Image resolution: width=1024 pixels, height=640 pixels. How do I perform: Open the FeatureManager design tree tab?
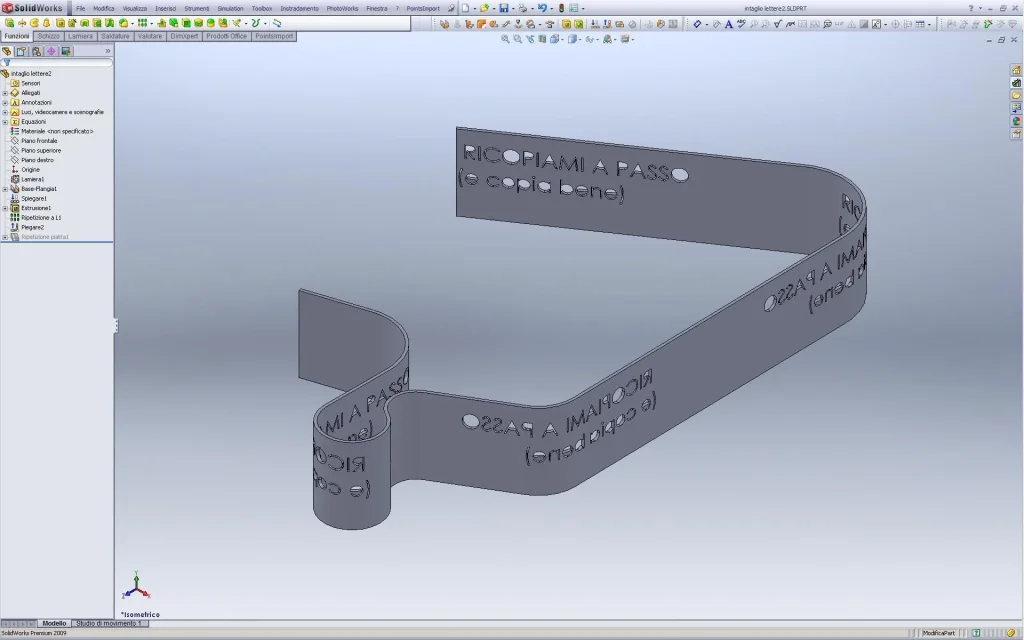7,51
